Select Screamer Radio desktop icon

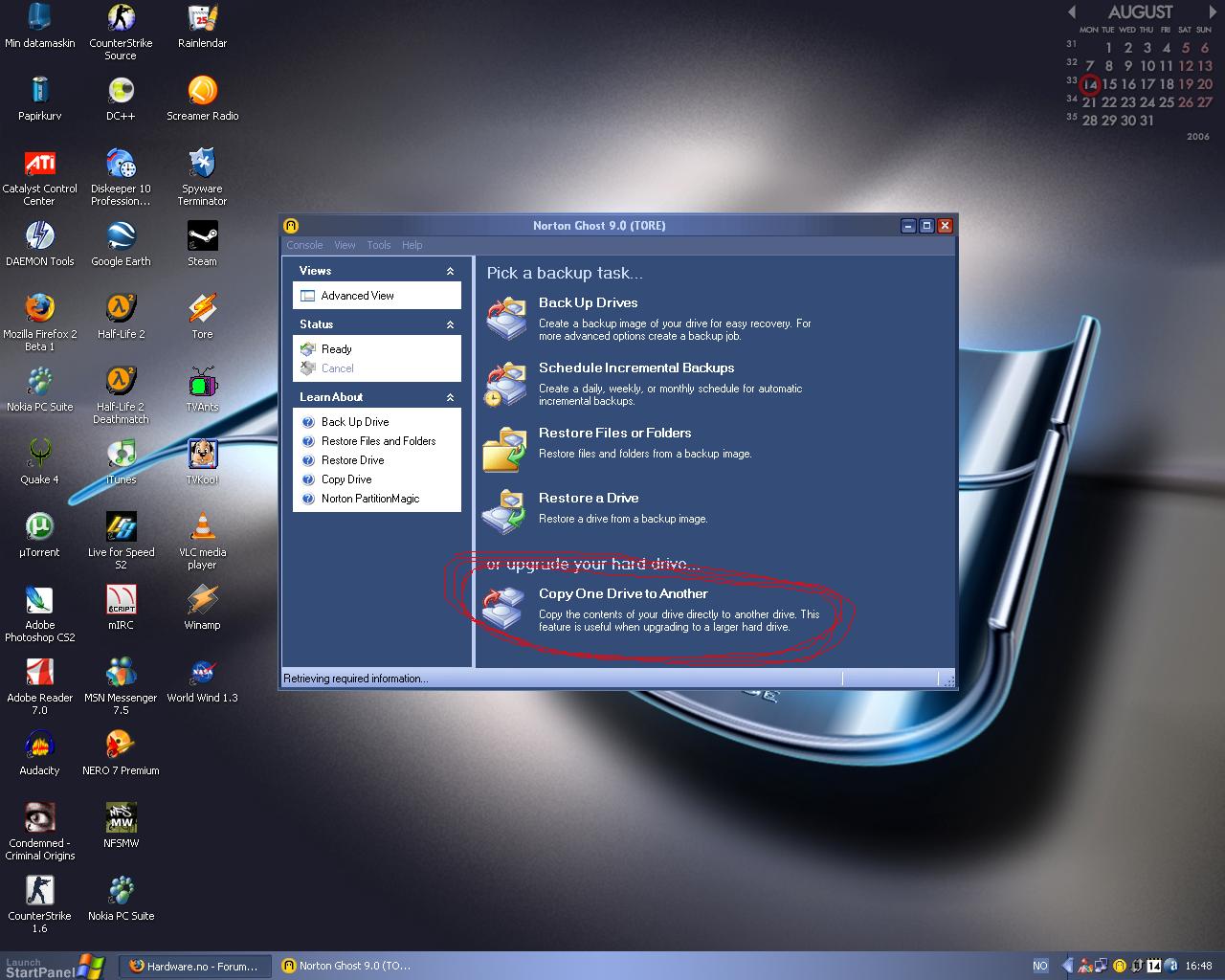[x=202, y=99]
